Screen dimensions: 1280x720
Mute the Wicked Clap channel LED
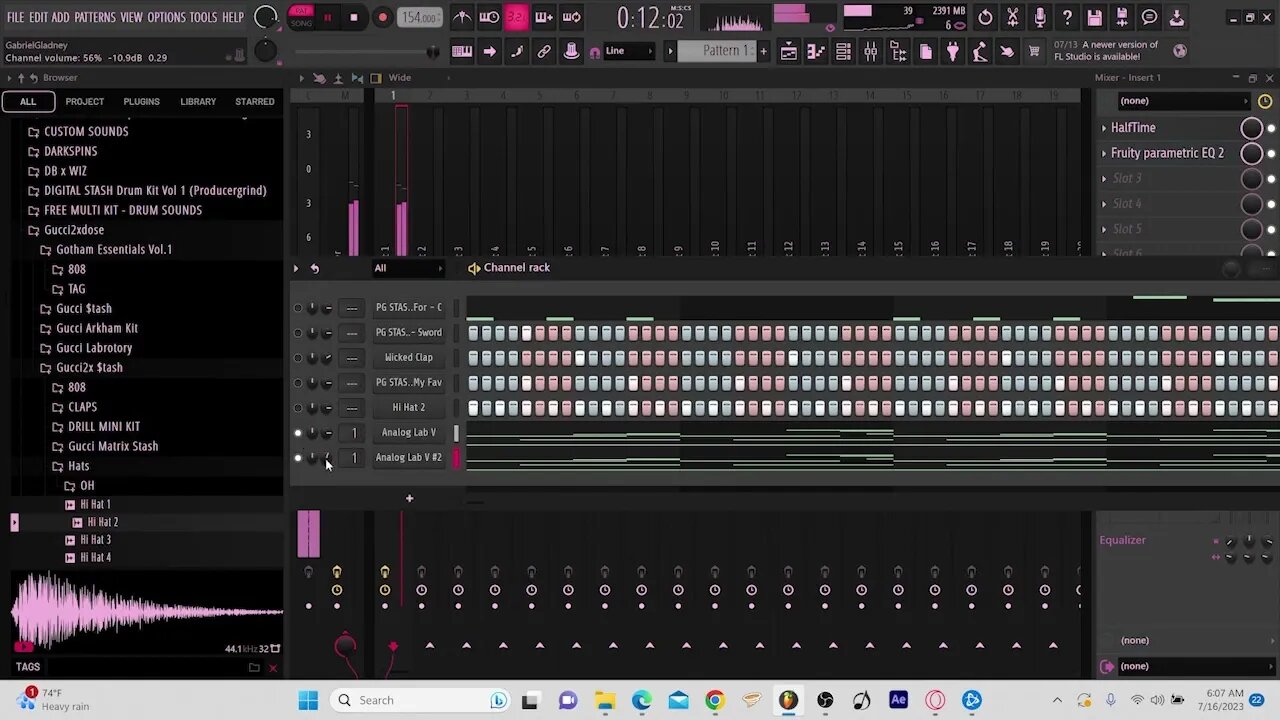297,358
